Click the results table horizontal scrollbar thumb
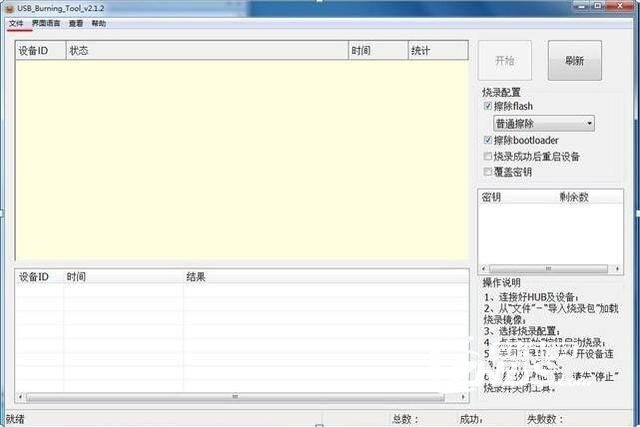The width and height of the screenshot is (640, 427). (x=235, y=397)
